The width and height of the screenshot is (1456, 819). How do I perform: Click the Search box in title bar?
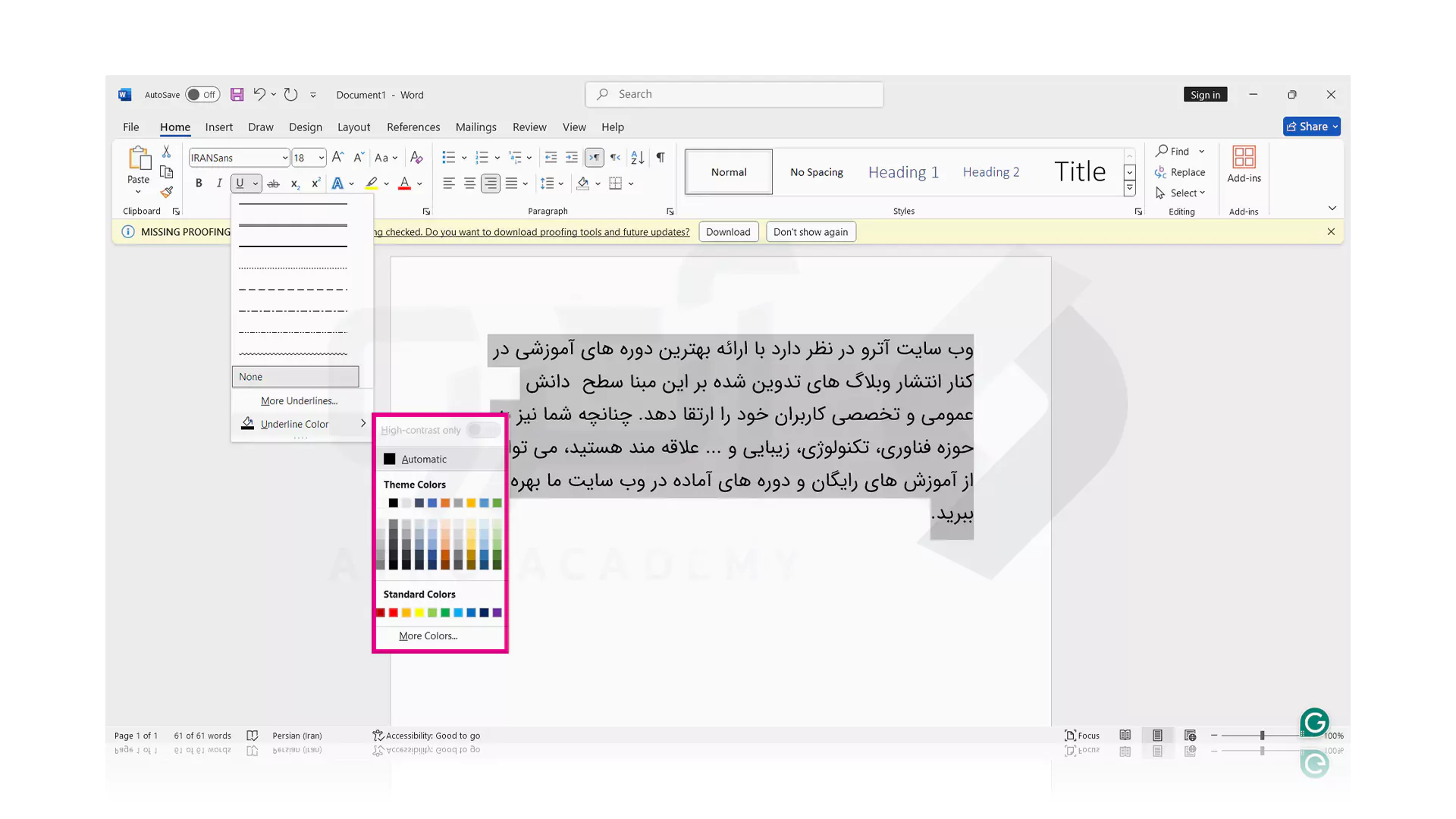coord(734,94)
